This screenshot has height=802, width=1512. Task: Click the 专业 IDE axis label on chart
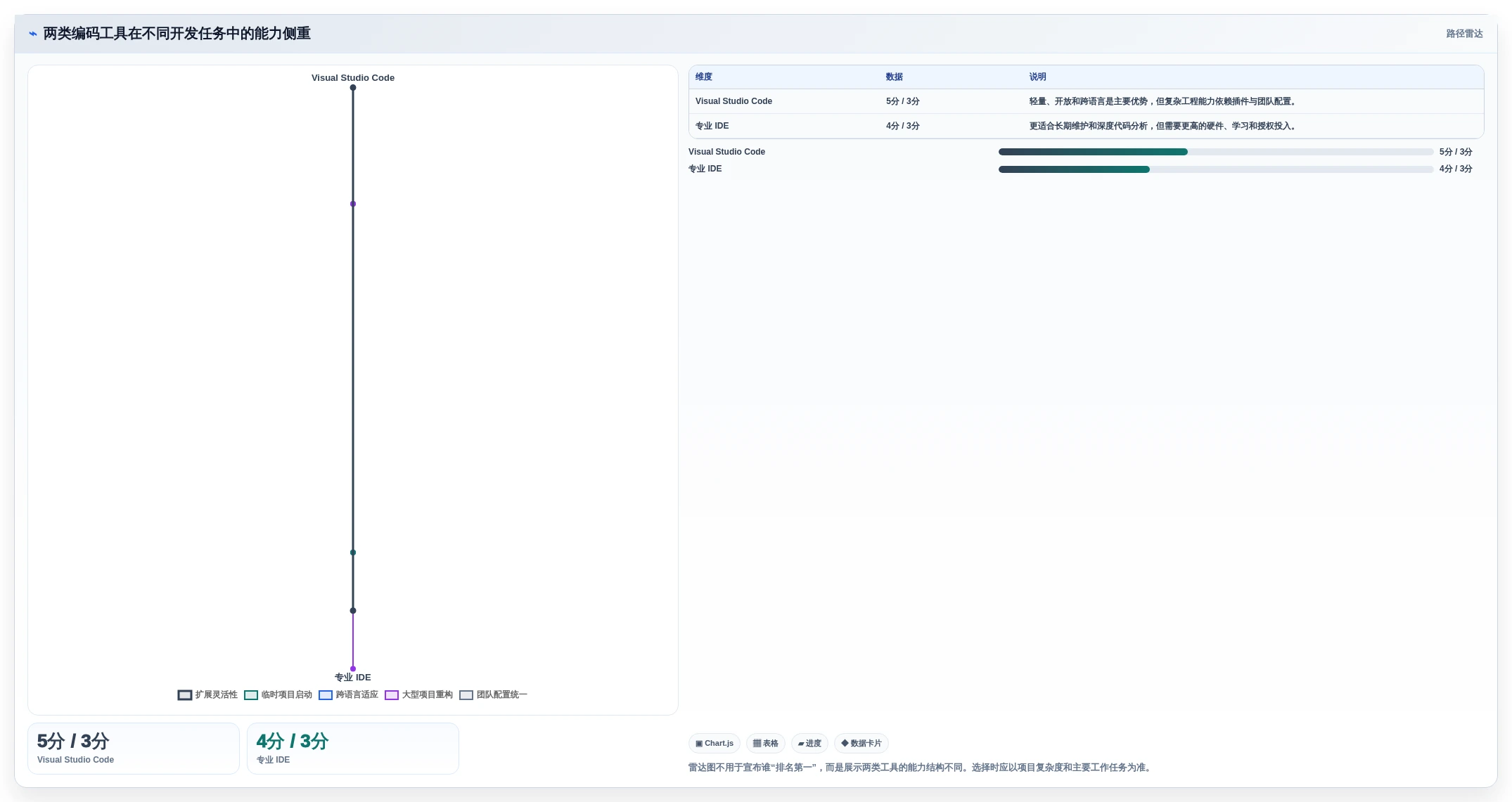(x=353, y=678)
